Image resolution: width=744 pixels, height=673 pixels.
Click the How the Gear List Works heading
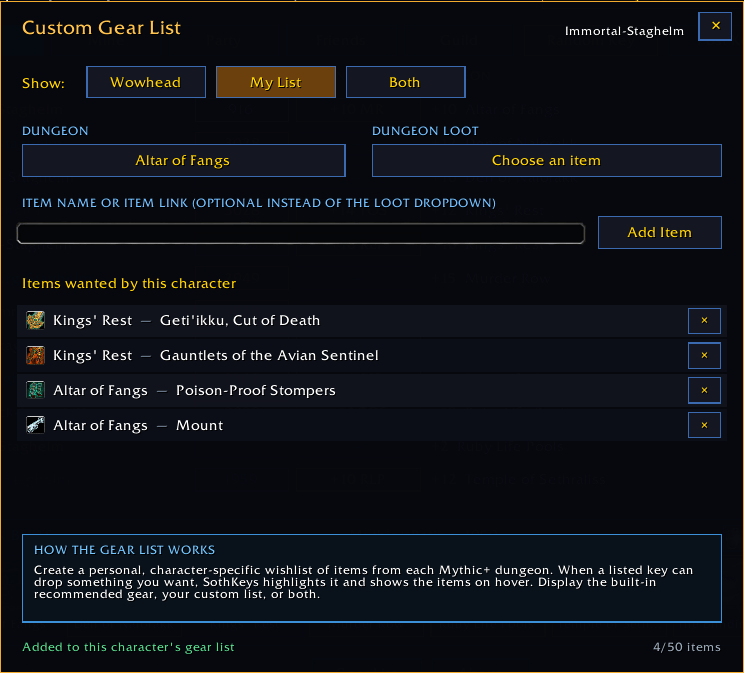click(x=124, y=550)
